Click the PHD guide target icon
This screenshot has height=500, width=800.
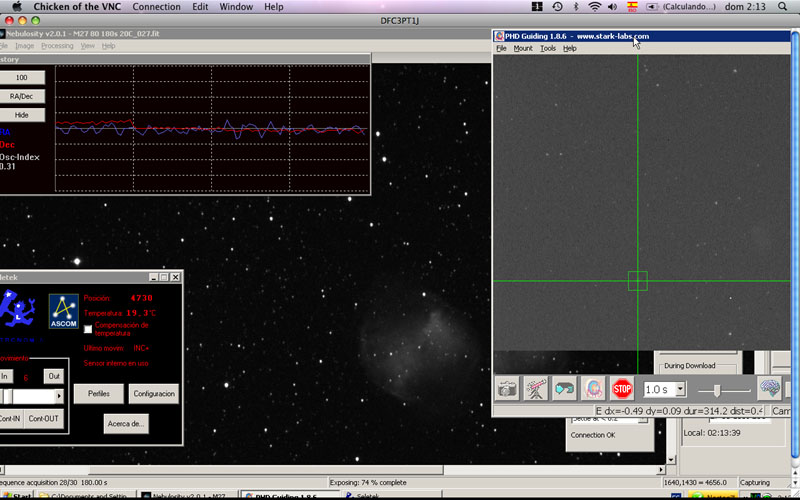pos(593,389)
